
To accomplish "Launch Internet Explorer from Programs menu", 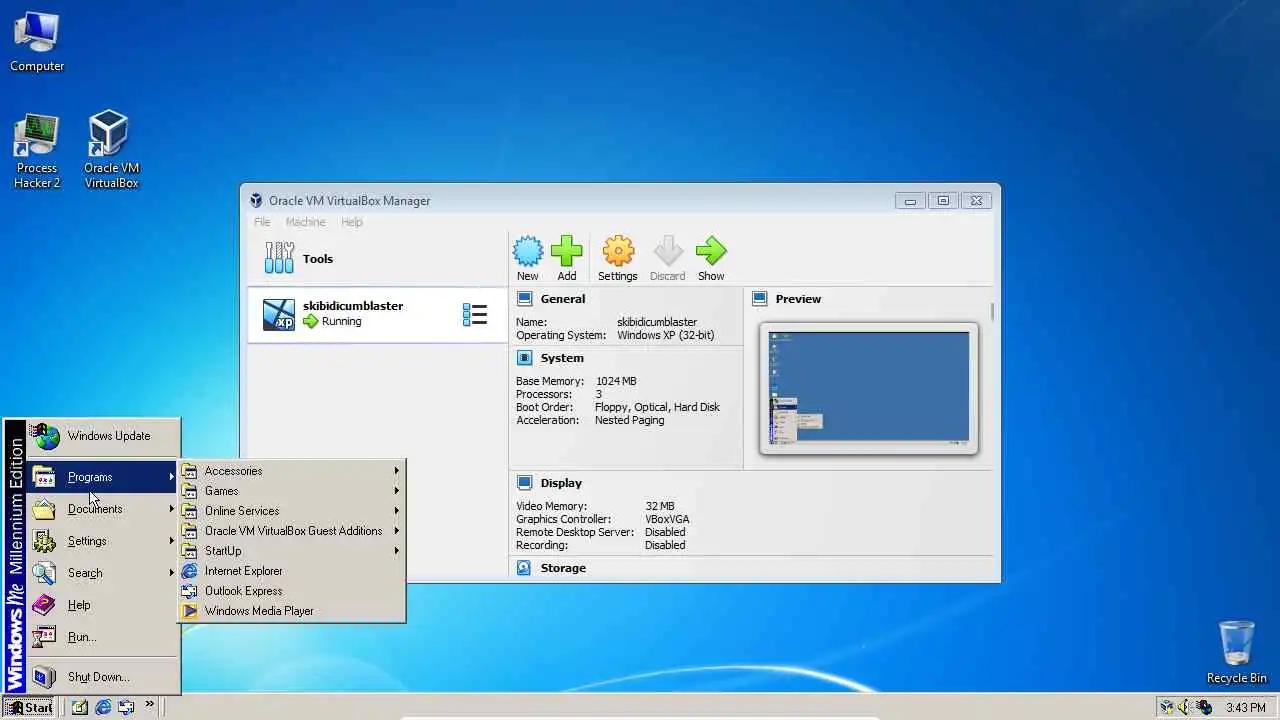I will click(292, 571).
